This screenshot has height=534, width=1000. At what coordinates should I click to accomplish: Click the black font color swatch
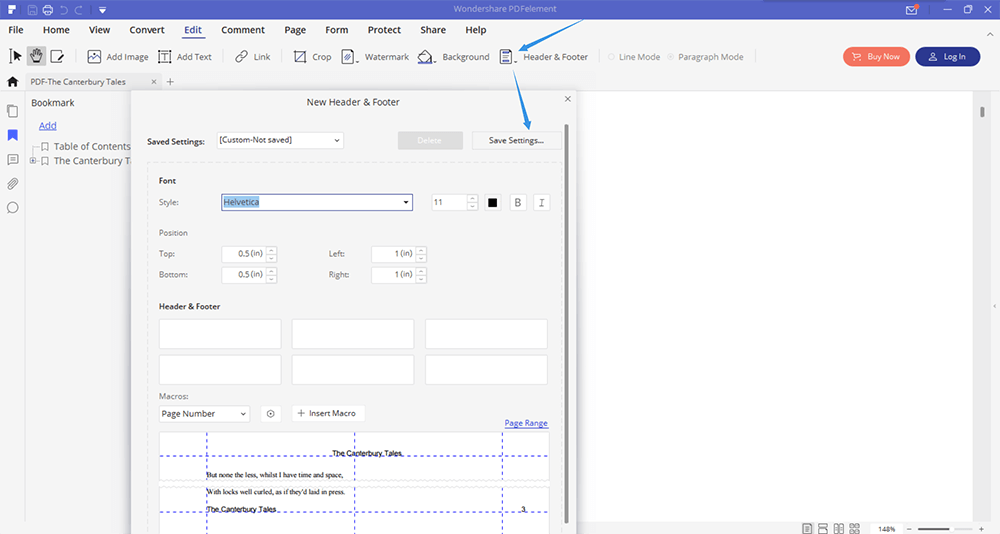point(493,203)
